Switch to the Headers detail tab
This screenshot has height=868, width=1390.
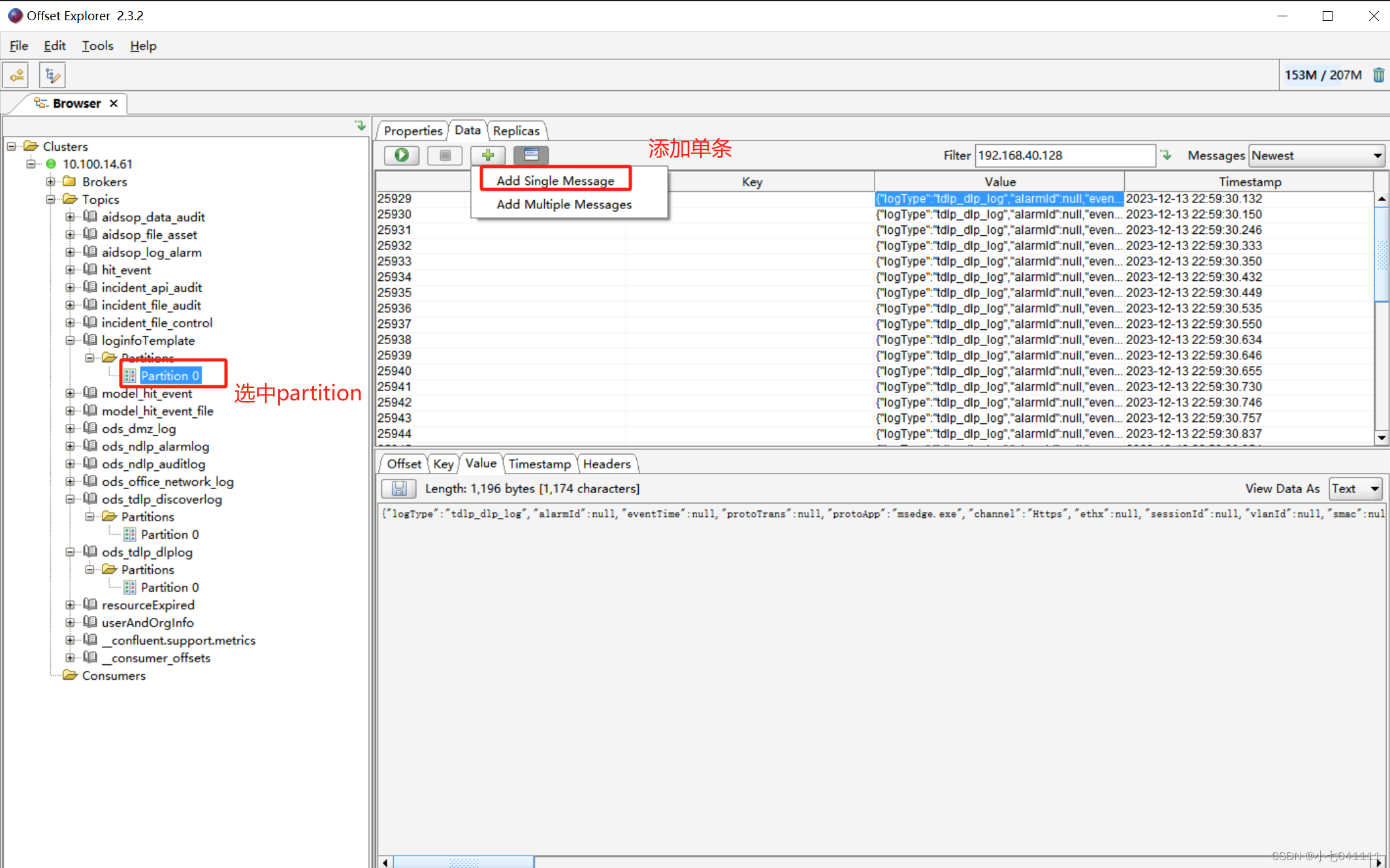[x=607, y=464]
